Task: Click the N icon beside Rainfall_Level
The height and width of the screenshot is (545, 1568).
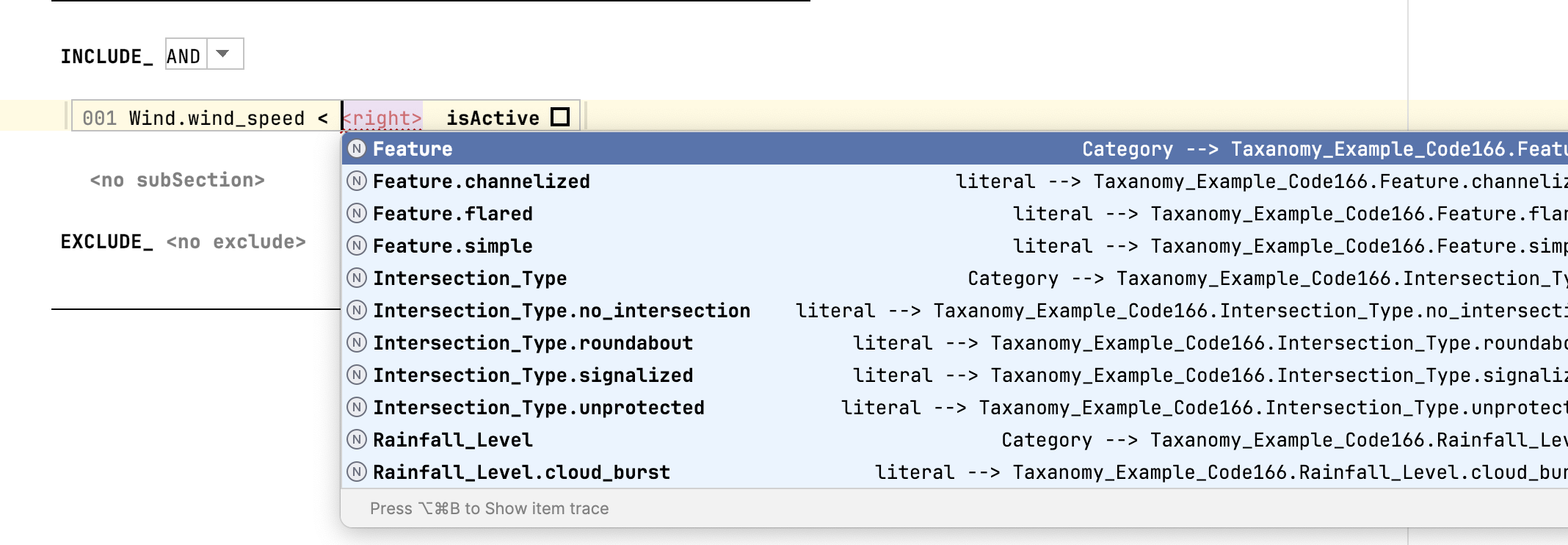Action: [x=357, y=440]
